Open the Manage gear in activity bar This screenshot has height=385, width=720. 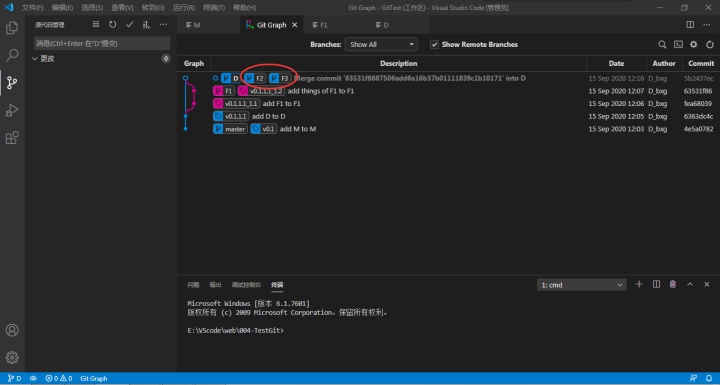[x=12, y=357]
